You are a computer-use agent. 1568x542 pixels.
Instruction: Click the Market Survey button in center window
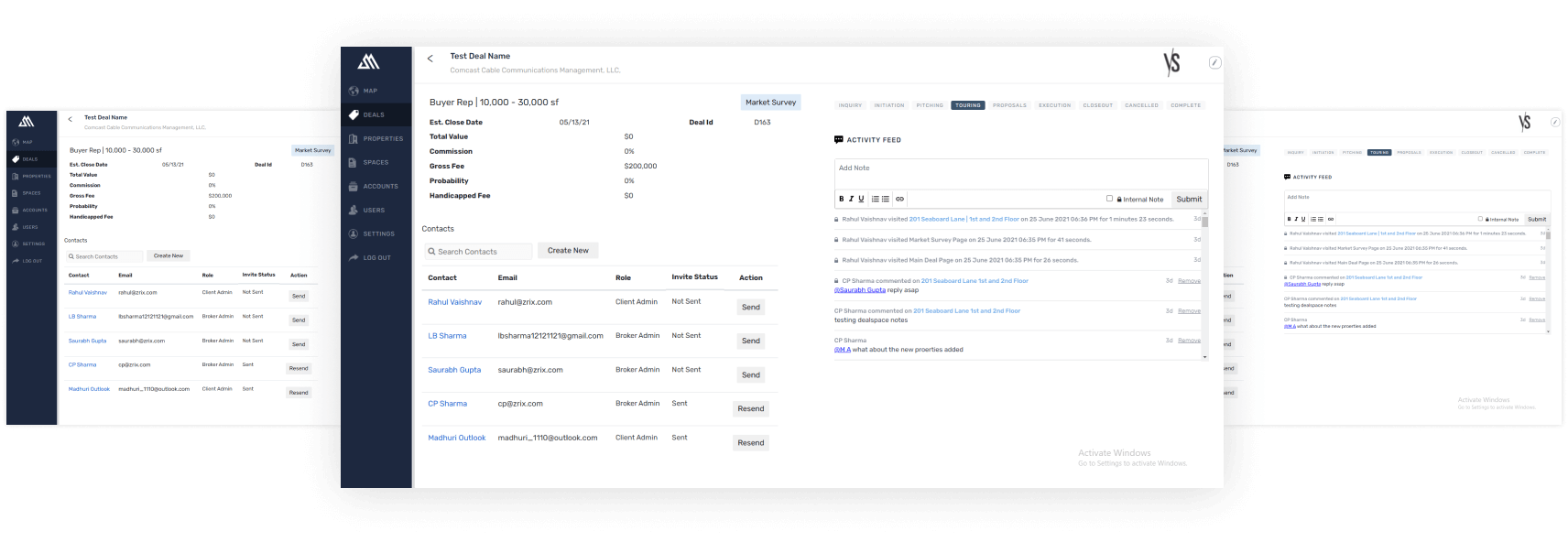click(x=770, y=103)
